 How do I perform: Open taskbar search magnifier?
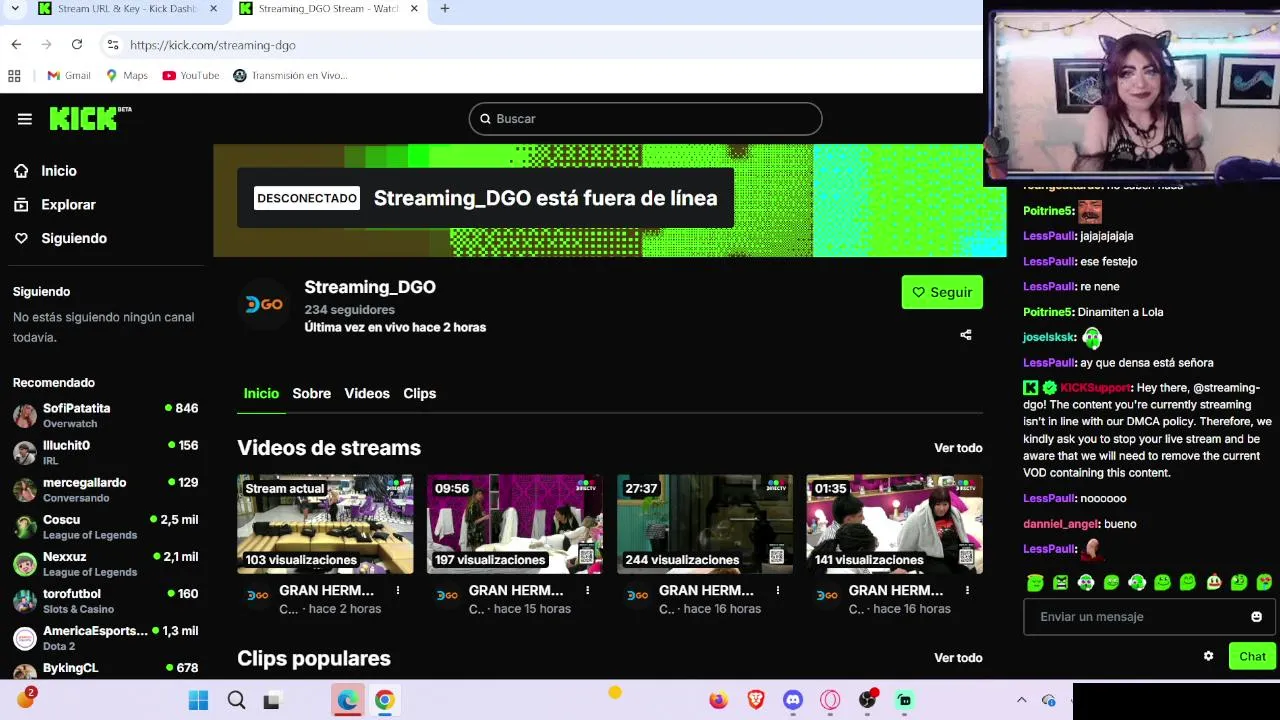coord(236,700)
